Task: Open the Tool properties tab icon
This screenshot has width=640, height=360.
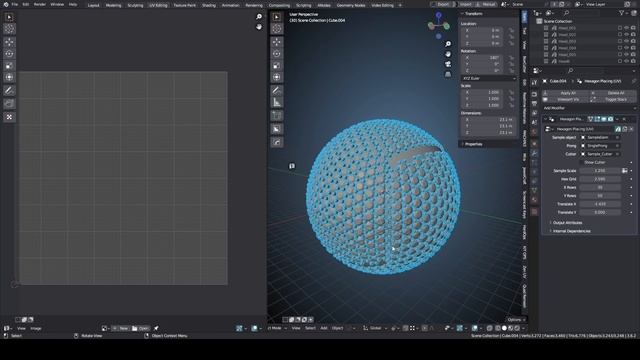Action: pos(534,82)
